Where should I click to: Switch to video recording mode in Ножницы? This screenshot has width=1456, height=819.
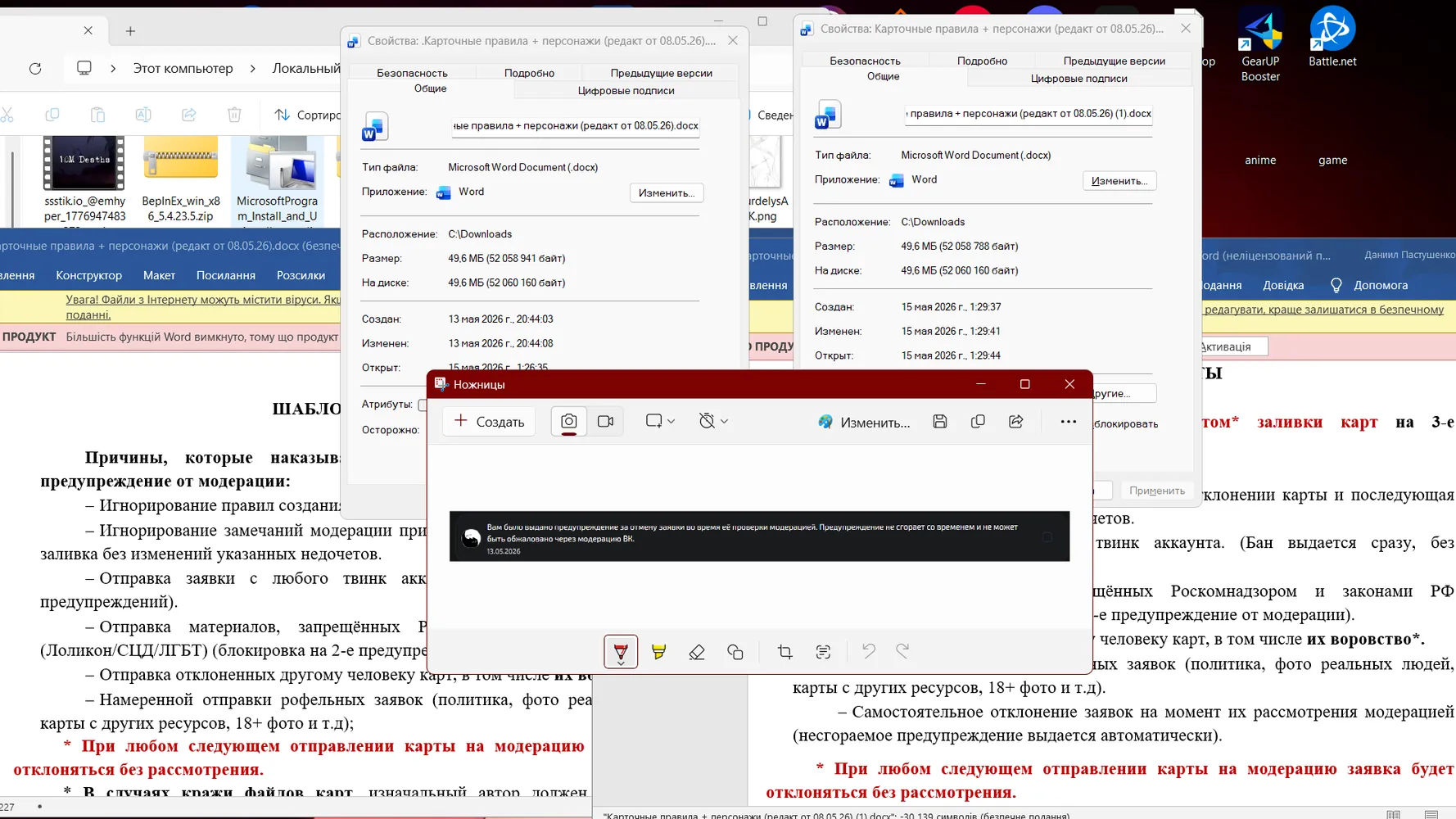(605, 421)
